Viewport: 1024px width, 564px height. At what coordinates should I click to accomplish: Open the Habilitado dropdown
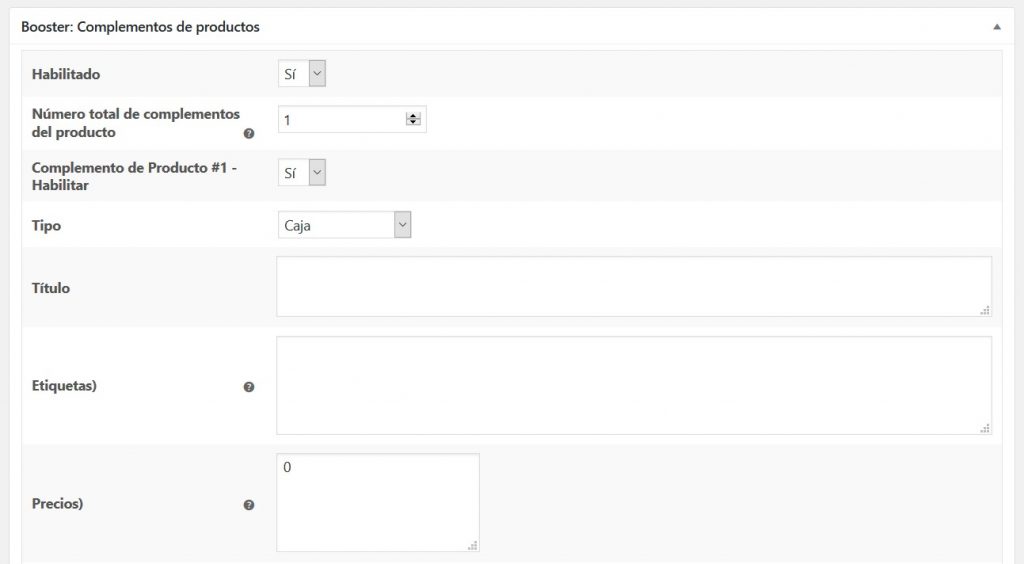pyautogui.click(x=302, y=74)
